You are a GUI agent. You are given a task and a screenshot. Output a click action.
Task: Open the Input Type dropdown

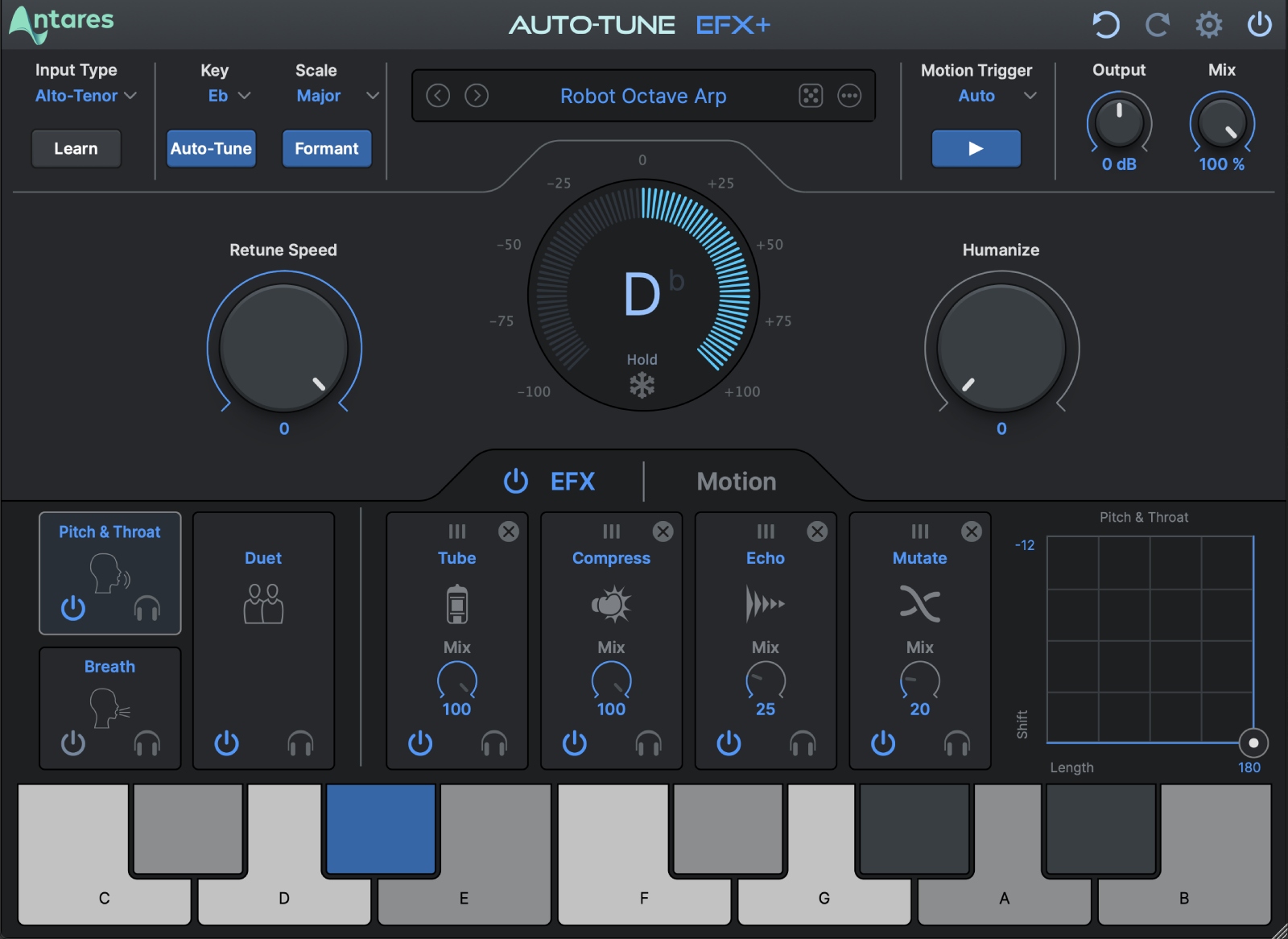pyautogui.click(x=85, y=95)
